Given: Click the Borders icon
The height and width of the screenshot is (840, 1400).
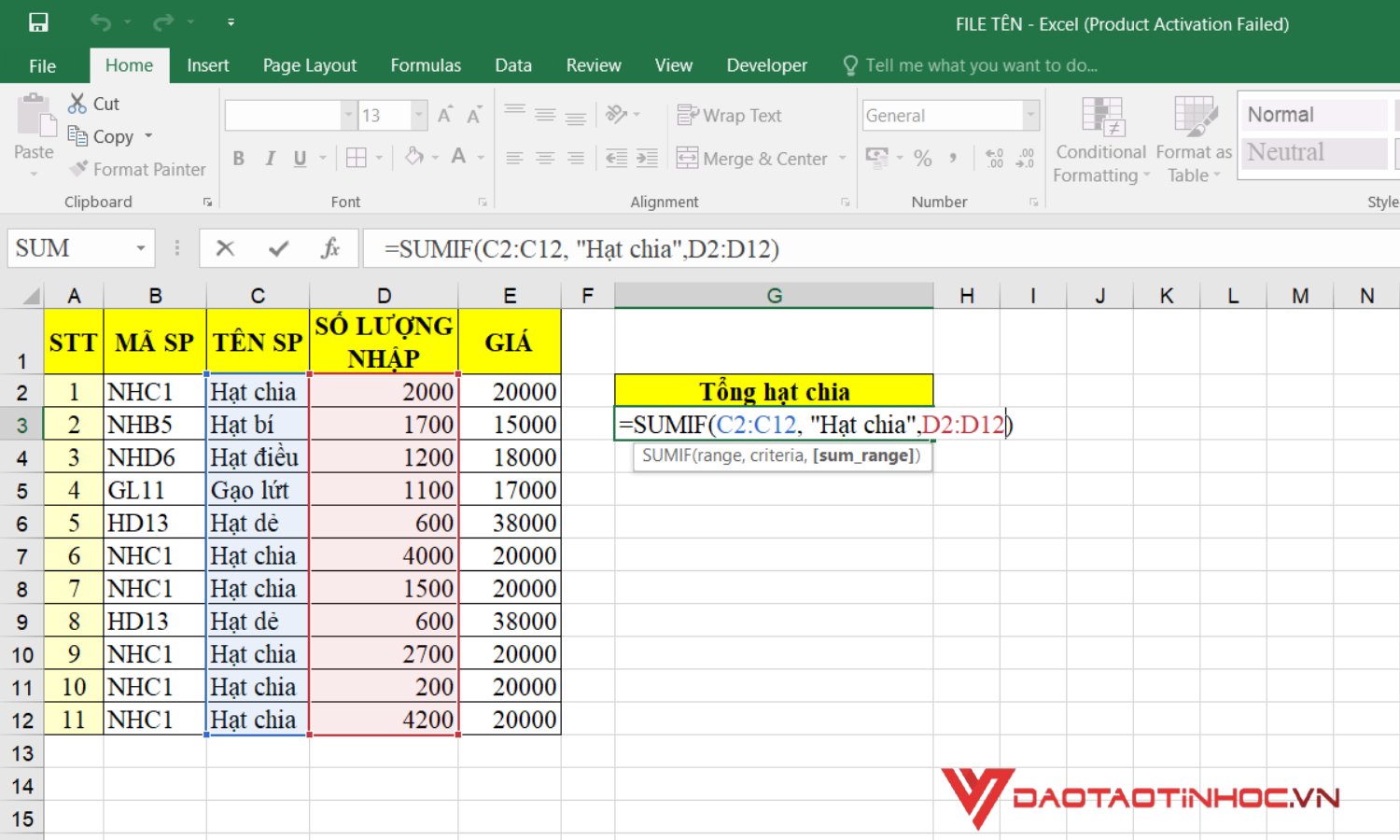Looking at the screenshot, I should pos(357,158).
